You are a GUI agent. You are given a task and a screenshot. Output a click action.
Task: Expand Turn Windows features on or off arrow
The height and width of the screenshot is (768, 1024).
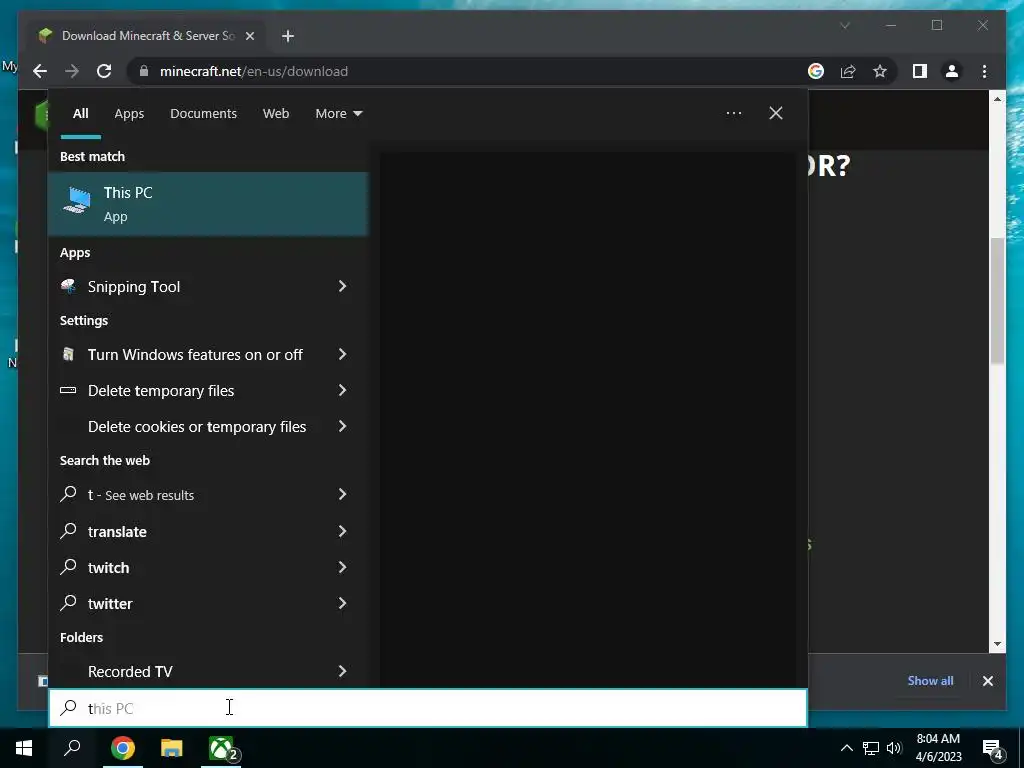pos(342,354)
